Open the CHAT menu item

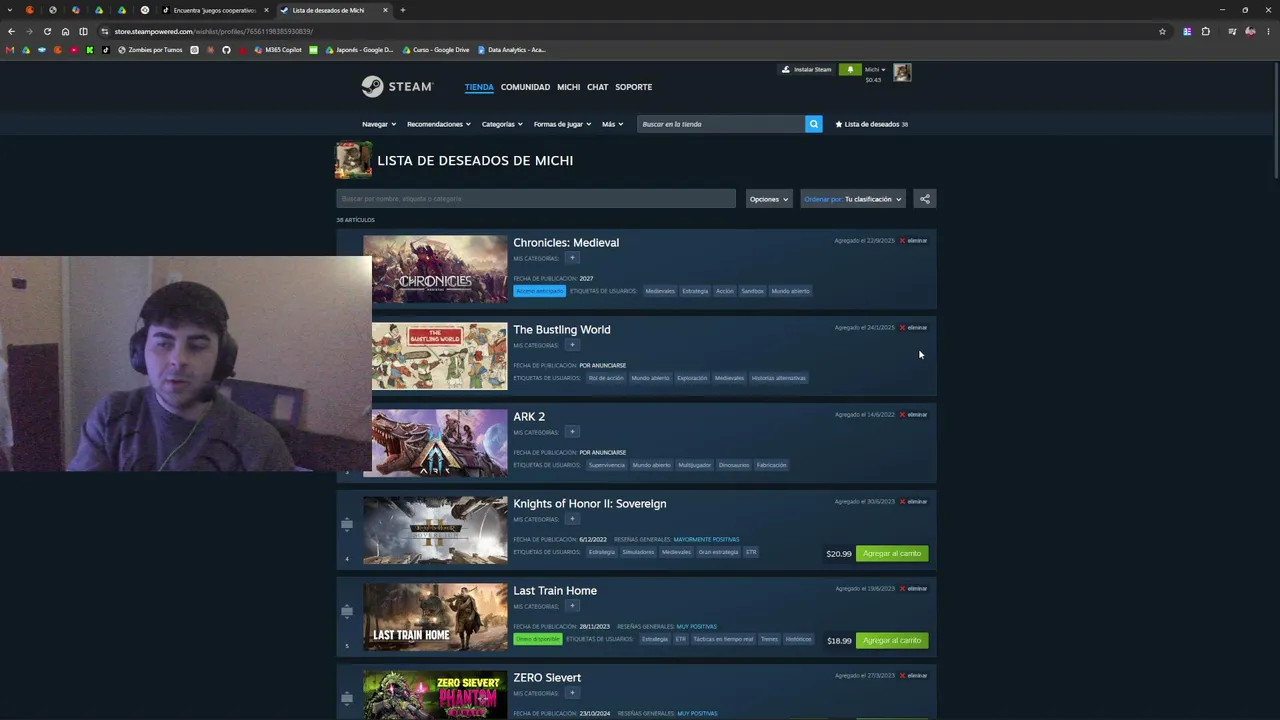pyautogui.click(x=597, y=87)
